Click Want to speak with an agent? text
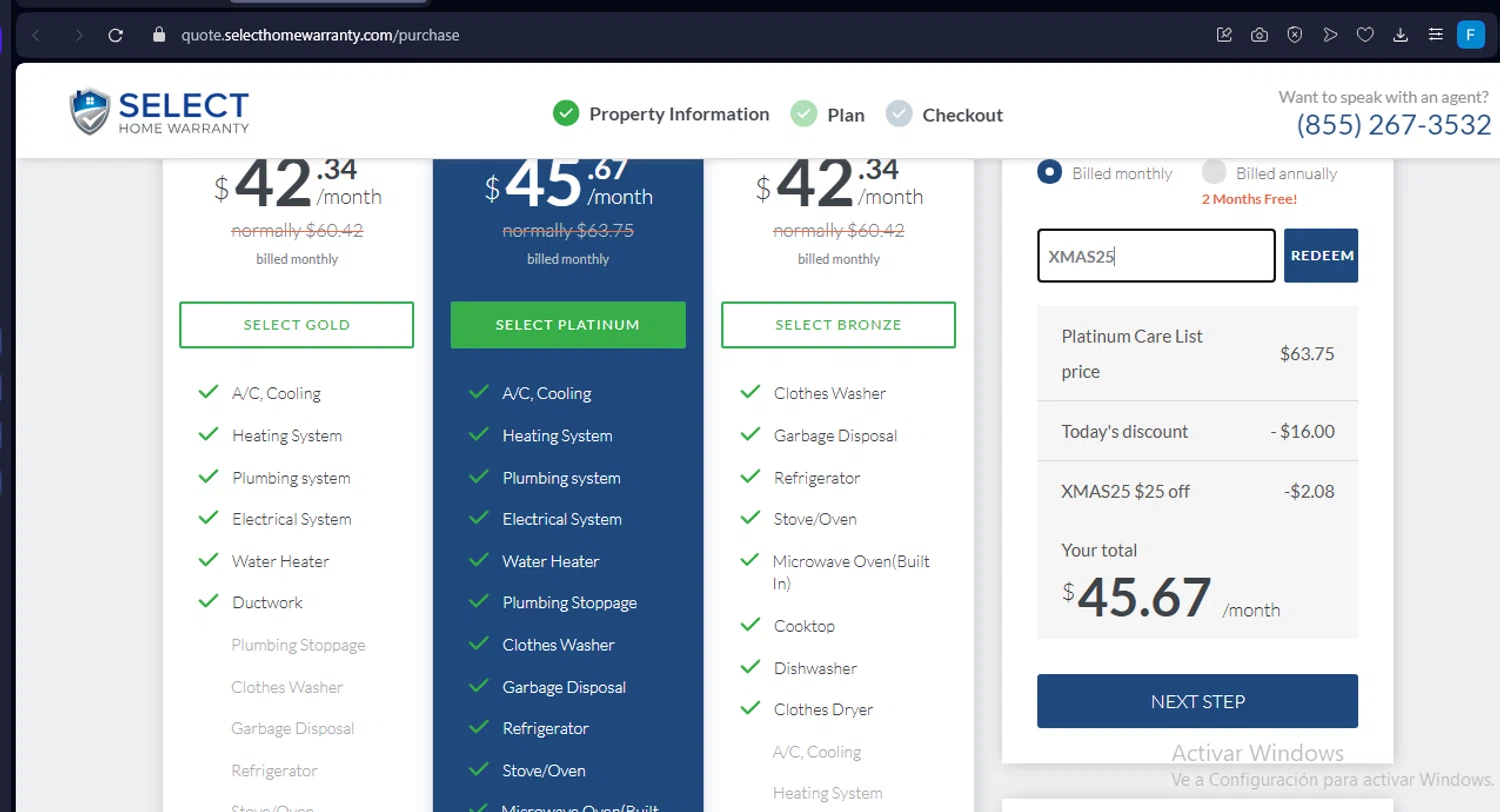This screenshot has height=812, width=1500. [x=1385, y=97]
